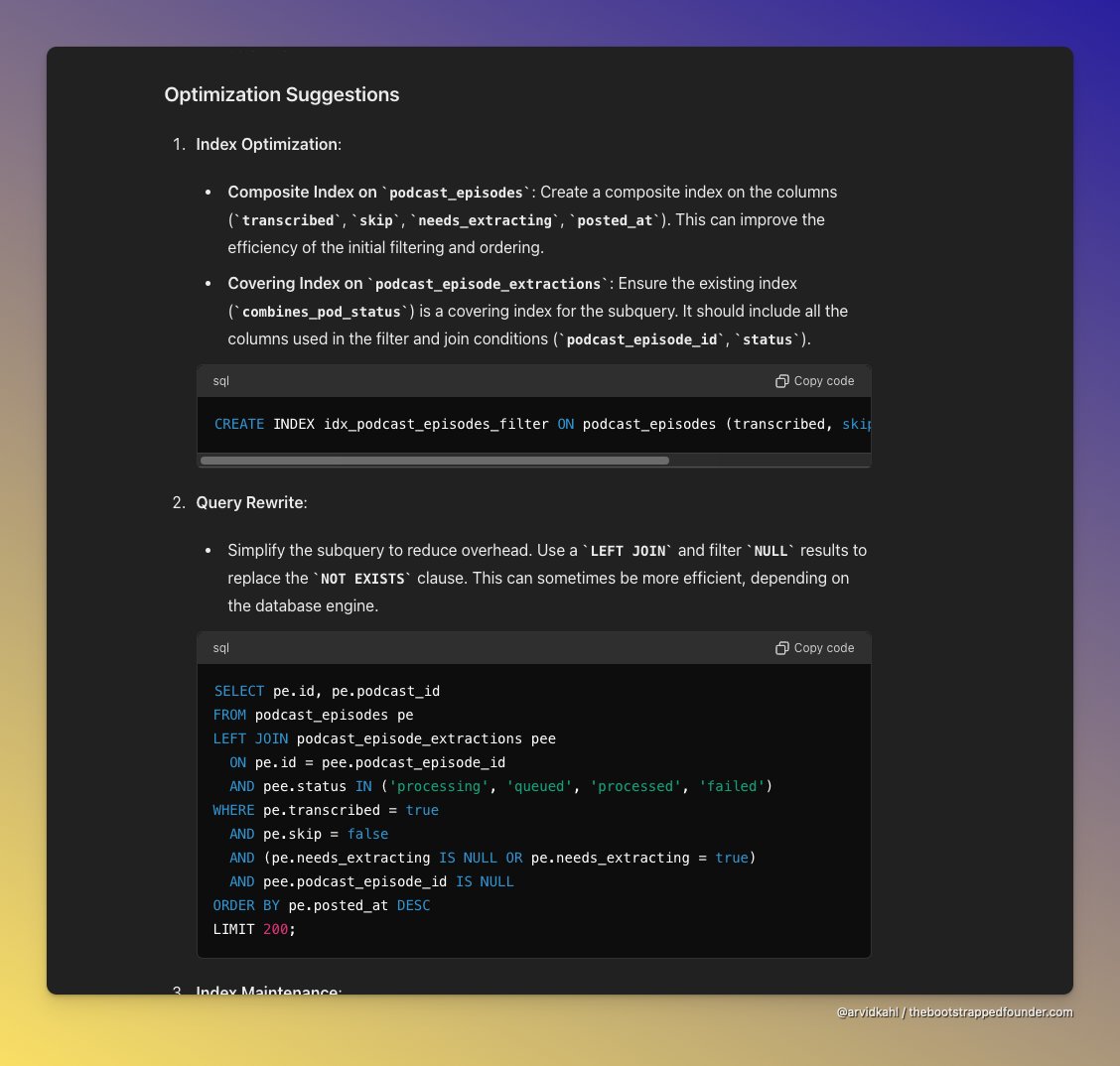Click the line 'LEFT JOIN podcast_episode_extractions pee'
1120x1066 pixels.
(384, 739)
